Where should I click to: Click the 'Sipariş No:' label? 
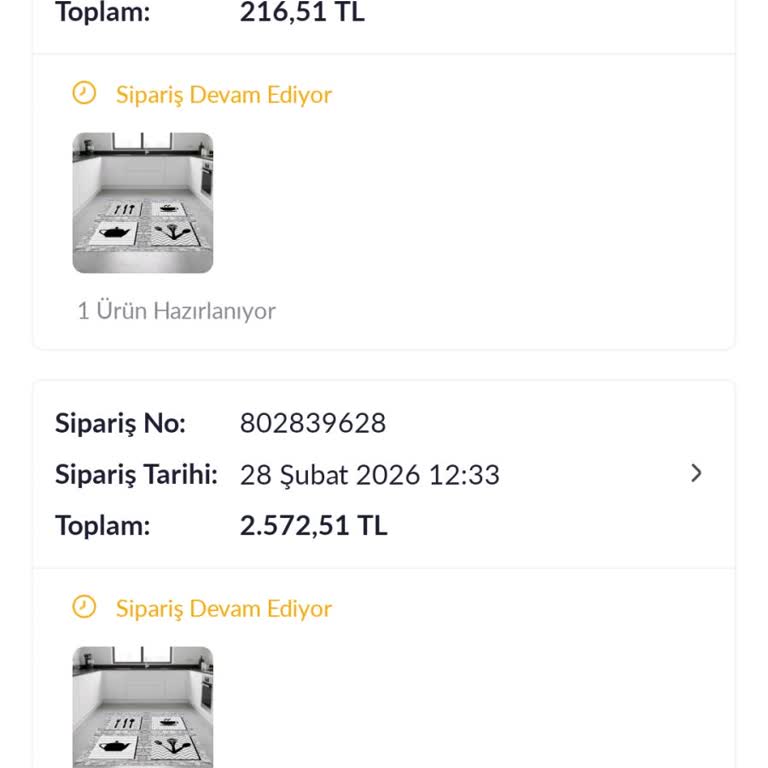pyautogui.click(x=120, y=423)
